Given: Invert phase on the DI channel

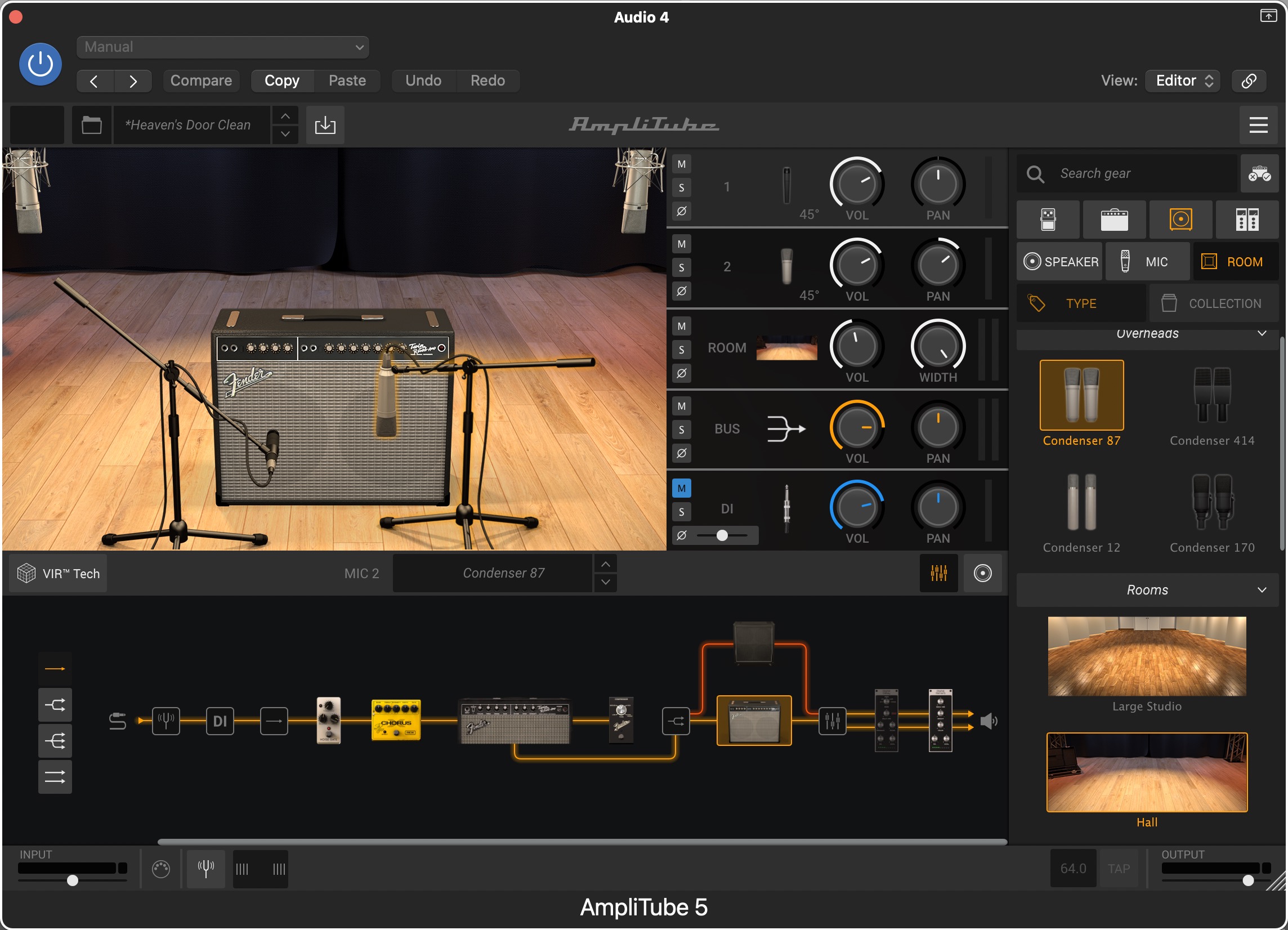Looking at the screenshot, I should pos(682,535).
